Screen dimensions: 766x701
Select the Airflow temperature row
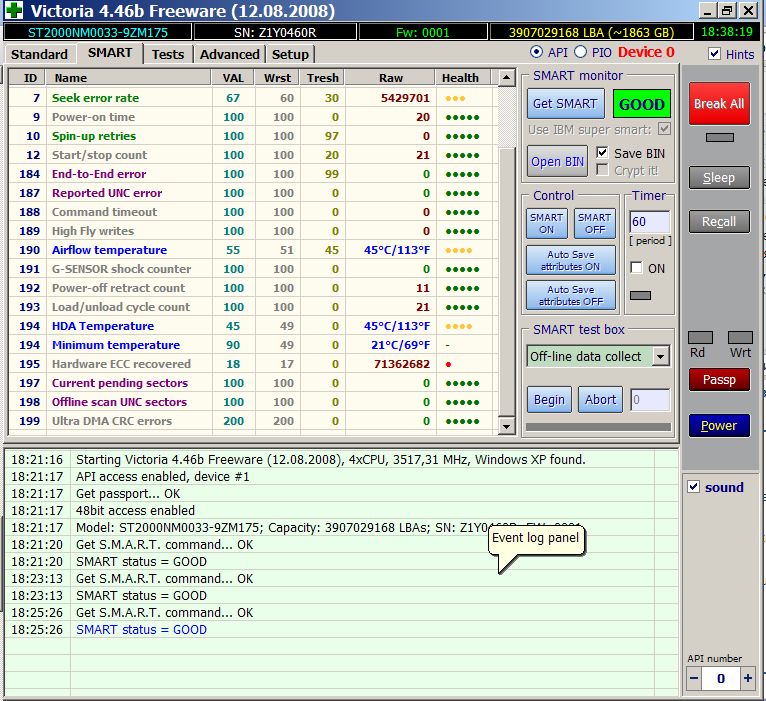point(253,250)
